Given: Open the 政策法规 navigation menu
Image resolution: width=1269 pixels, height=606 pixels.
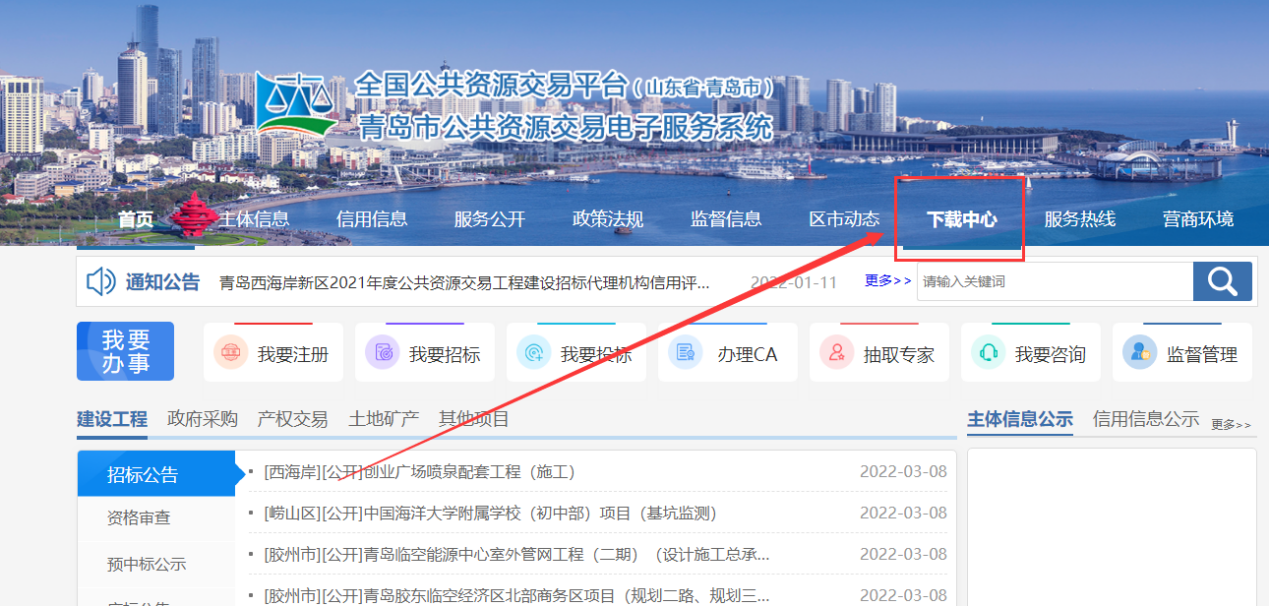Looking at the screenshot, I should coord(607,219).
